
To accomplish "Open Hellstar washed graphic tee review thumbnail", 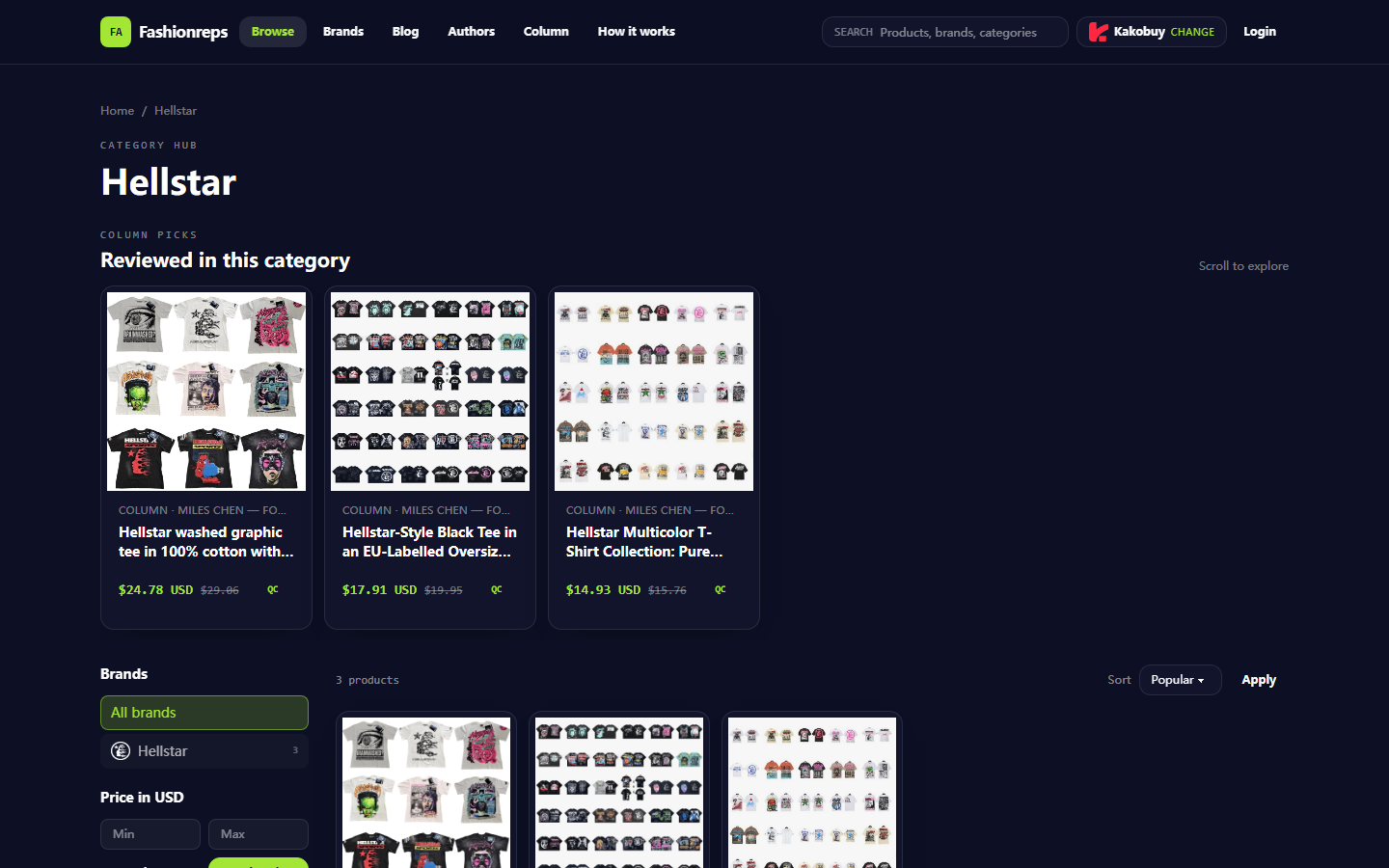I will [x=206, y=392].
